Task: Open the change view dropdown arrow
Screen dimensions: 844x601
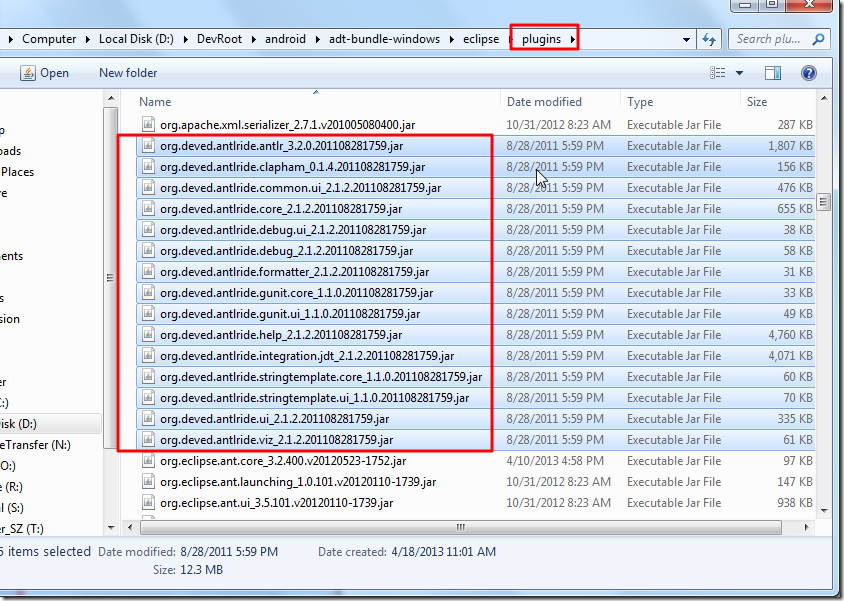Action: pyautogui.click(x=740, y=73)
